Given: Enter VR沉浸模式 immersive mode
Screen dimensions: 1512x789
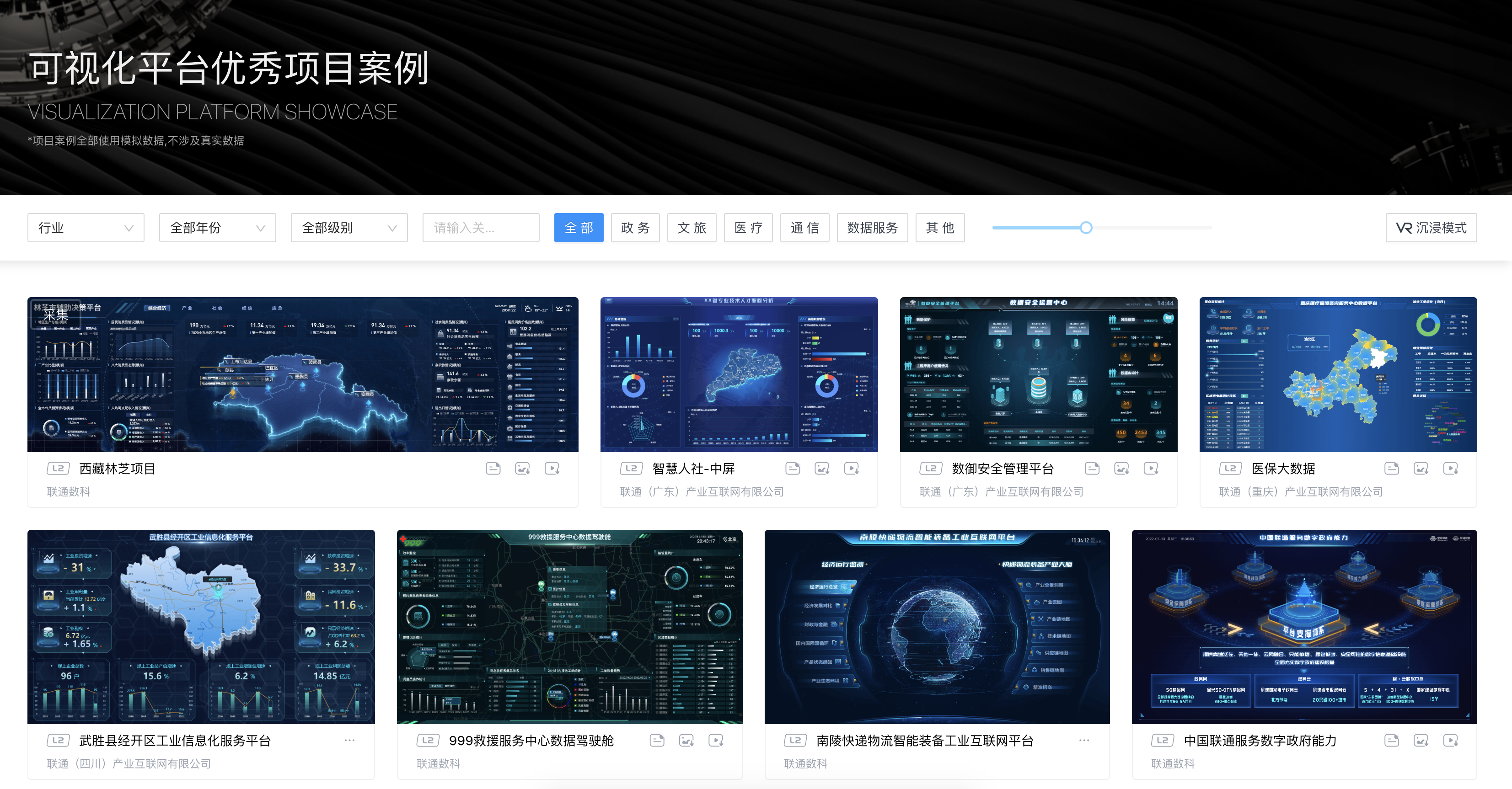Looking at the screenshot, I should (1431, 228).
